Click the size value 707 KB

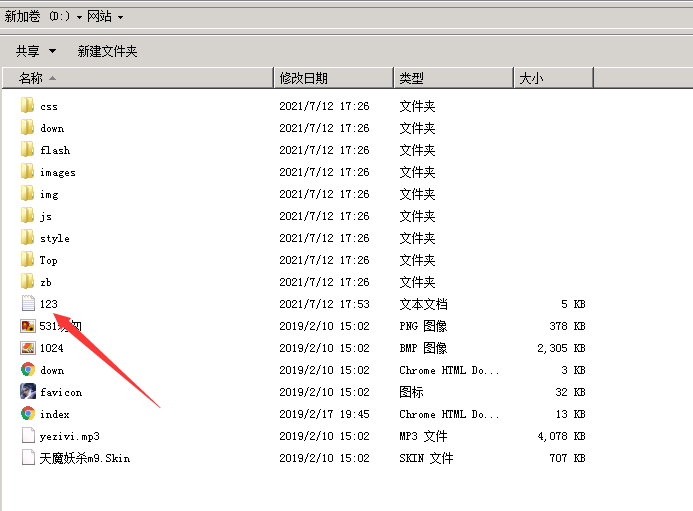click(x=567, y=458)
